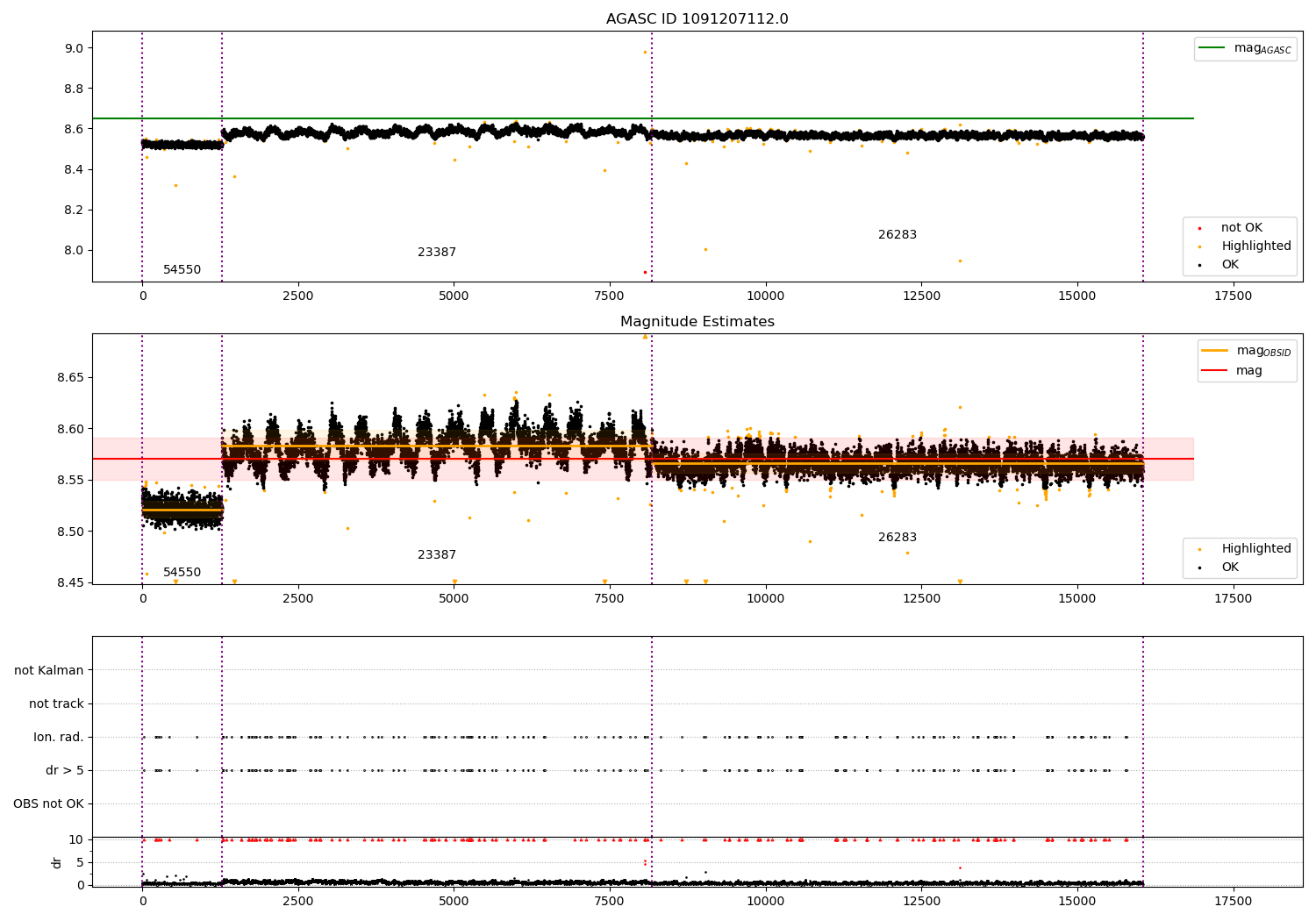Click the 26283 annotation in the Magnitude Estimates plot
The width and height of the screenshot is (1316, 921).
pyautogui.click(x=898, y=538)
